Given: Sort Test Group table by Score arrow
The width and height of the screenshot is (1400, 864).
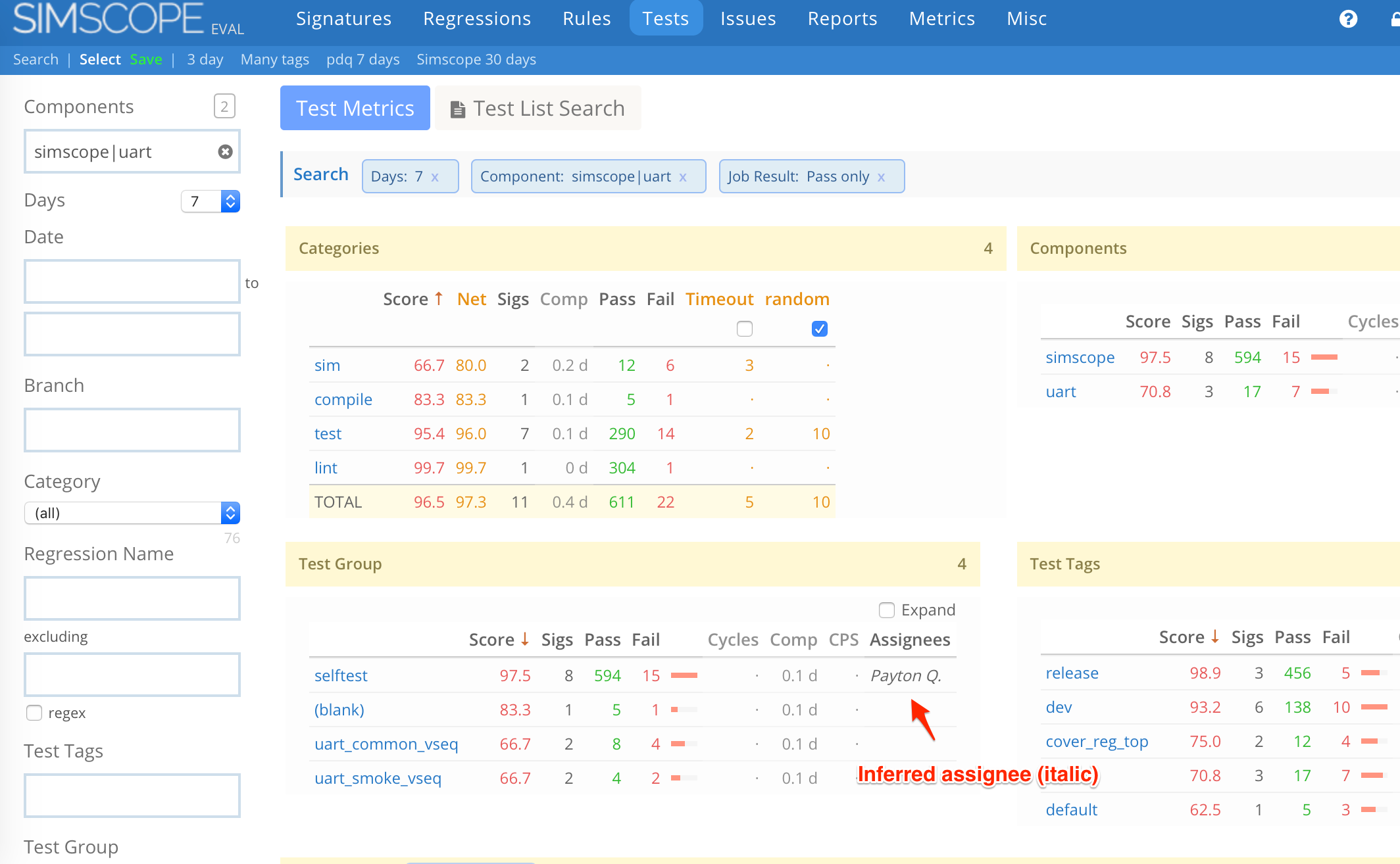Looking at the screenshot, I should (x=525, y=639).
